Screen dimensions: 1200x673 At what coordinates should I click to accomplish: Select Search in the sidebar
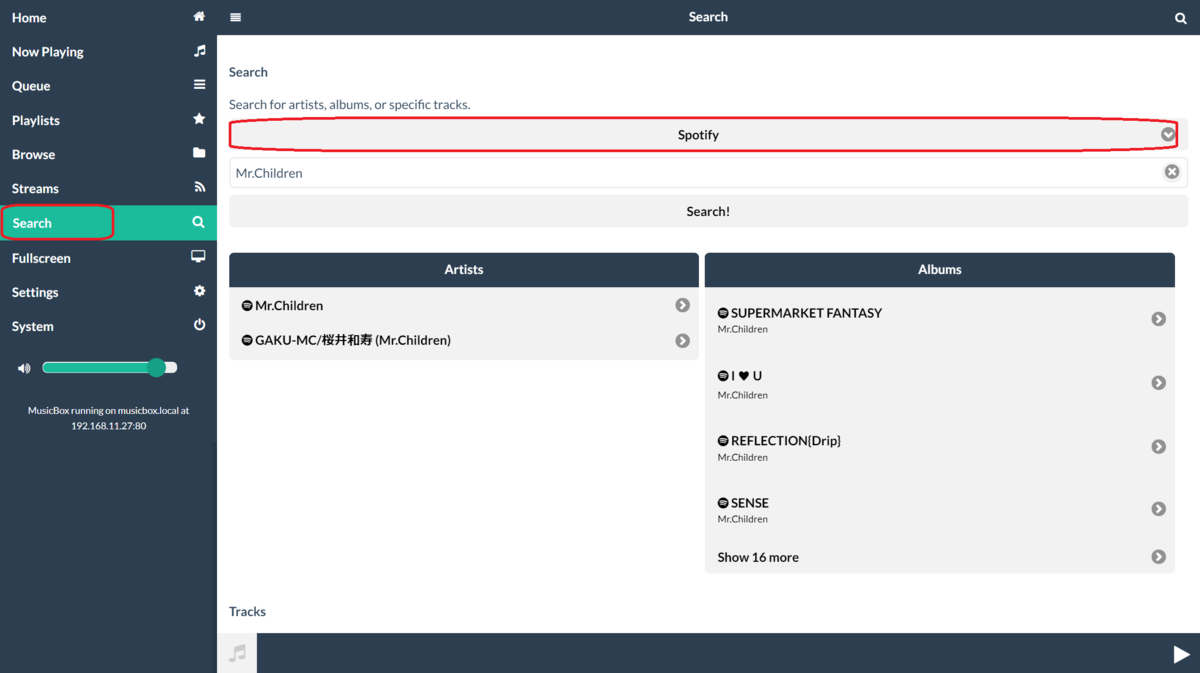point(108,223)
